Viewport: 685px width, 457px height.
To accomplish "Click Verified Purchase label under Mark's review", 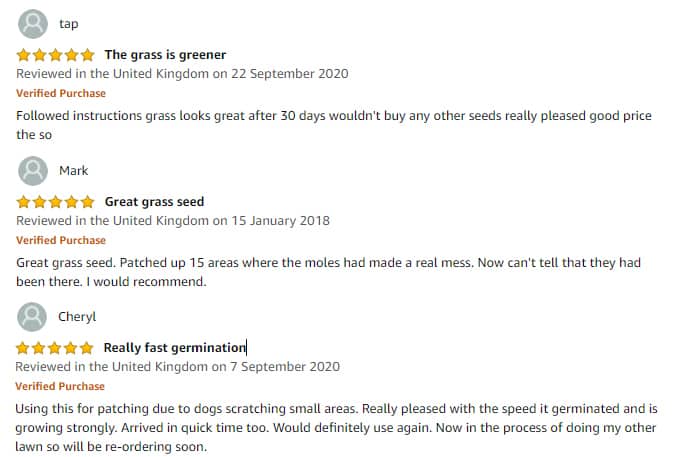I will click(x=61, y=240).
